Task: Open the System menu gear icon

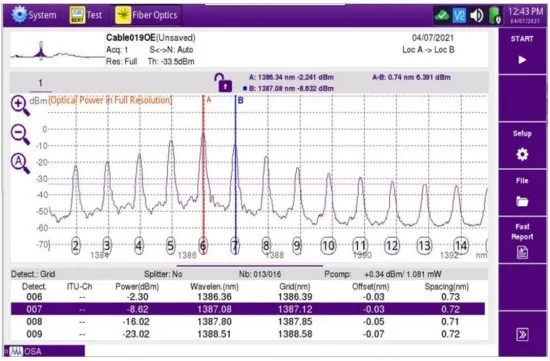Action: coord(19,15)
